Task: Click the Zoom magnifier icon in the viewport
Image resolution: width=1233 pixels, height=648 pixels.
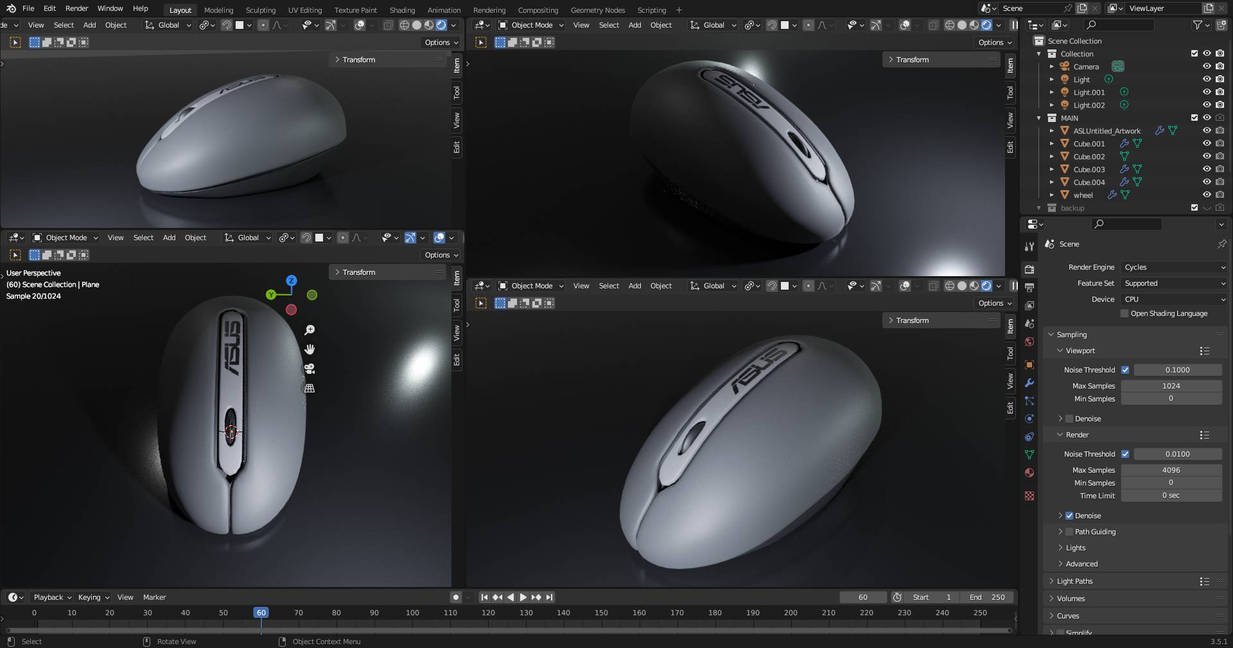Action: point(310,329)
